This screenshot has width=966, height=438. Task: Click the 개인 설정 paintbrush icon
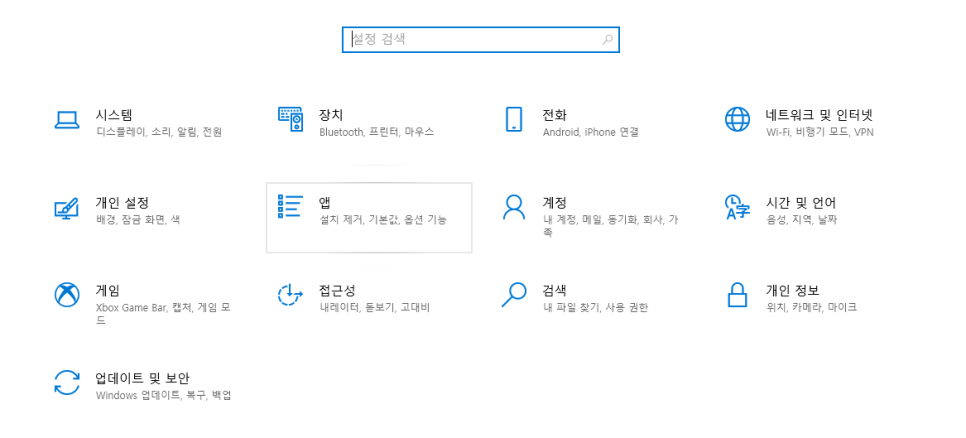tap(67, 208)
